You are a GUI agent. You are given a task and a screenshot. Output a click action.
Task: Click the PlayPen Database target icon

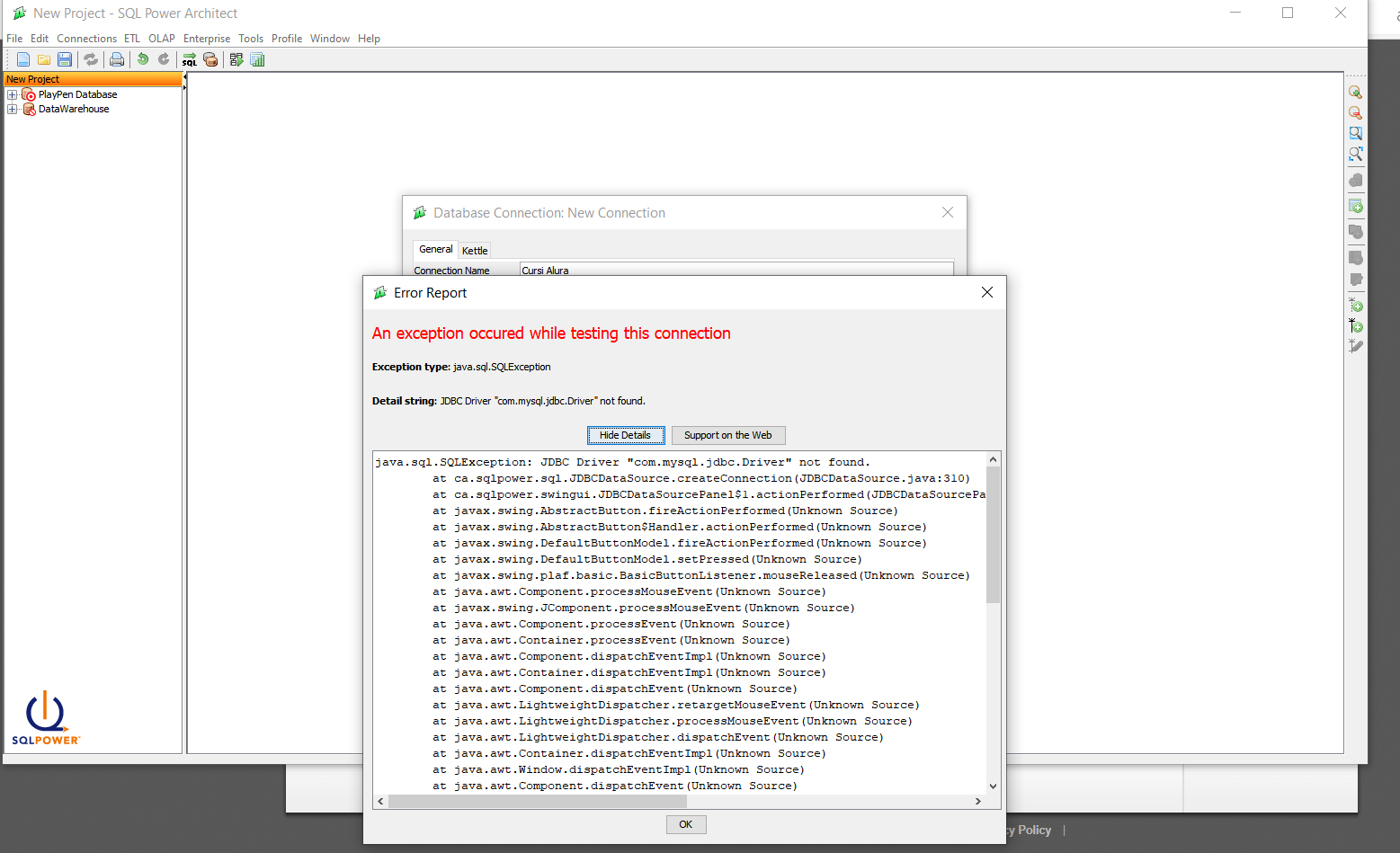tap(29, 94)
